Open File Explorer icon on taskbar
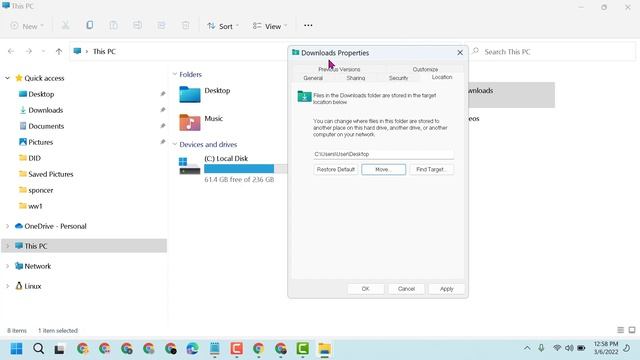Screen dimensions: 640x360 (x=325, y=349)
